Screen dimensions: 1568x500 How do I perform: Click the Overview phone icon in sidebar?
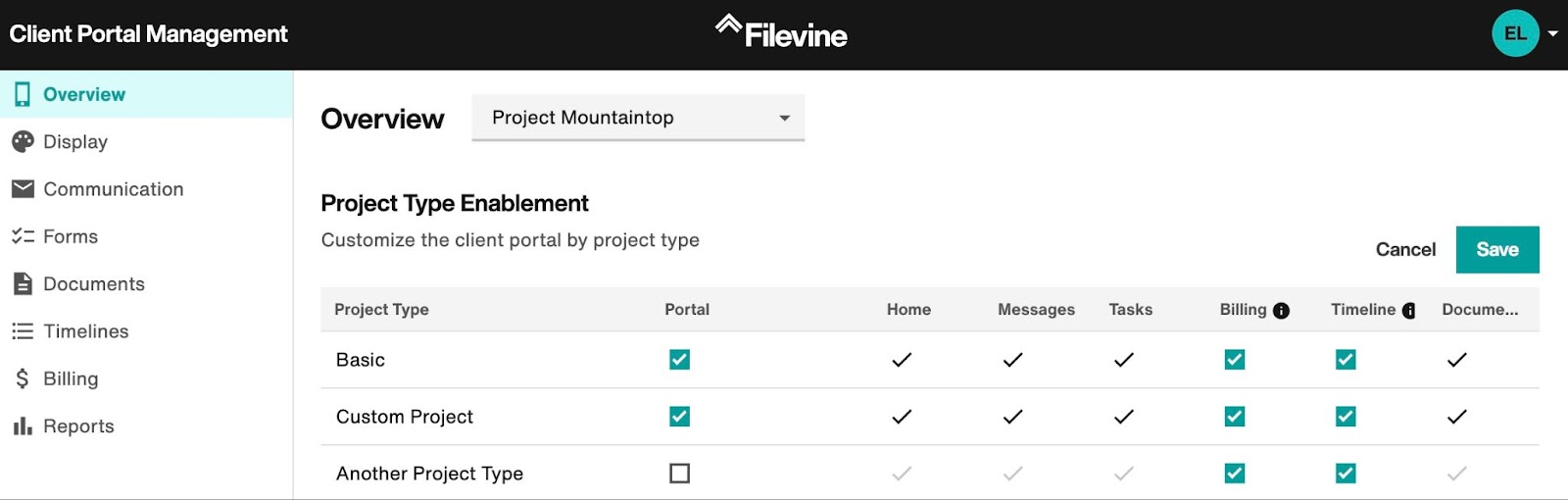[22, 94]
